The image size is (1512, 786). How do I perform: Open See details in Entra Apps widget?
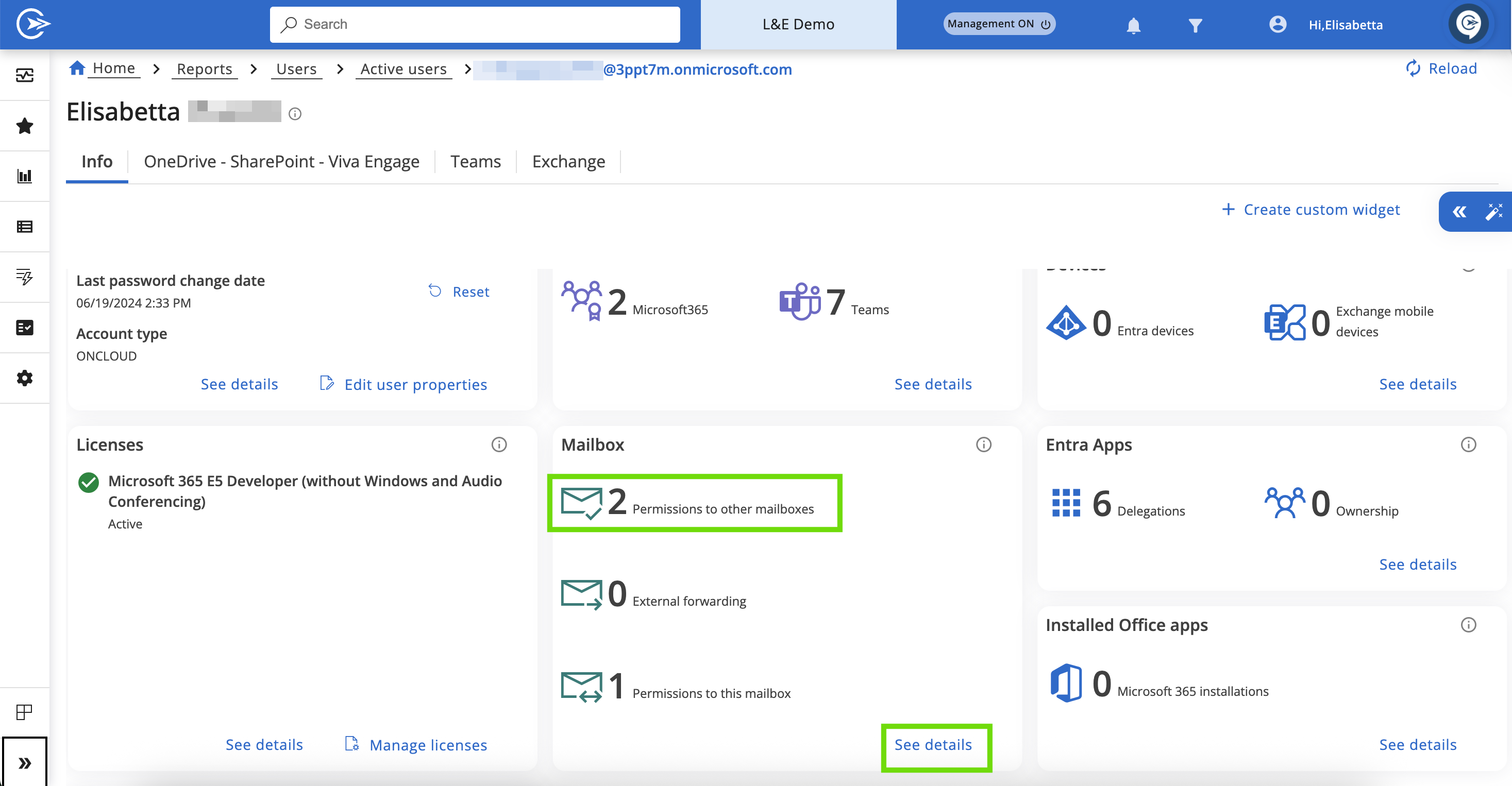(1418, 565)
